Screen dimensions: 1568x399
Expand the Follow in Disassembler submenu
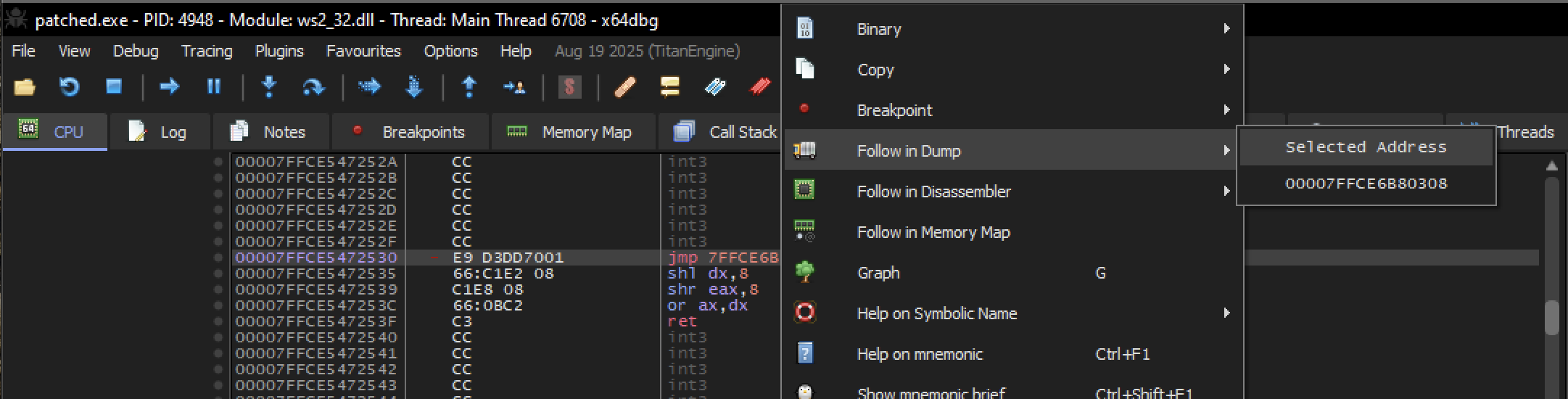[1012, 192]
